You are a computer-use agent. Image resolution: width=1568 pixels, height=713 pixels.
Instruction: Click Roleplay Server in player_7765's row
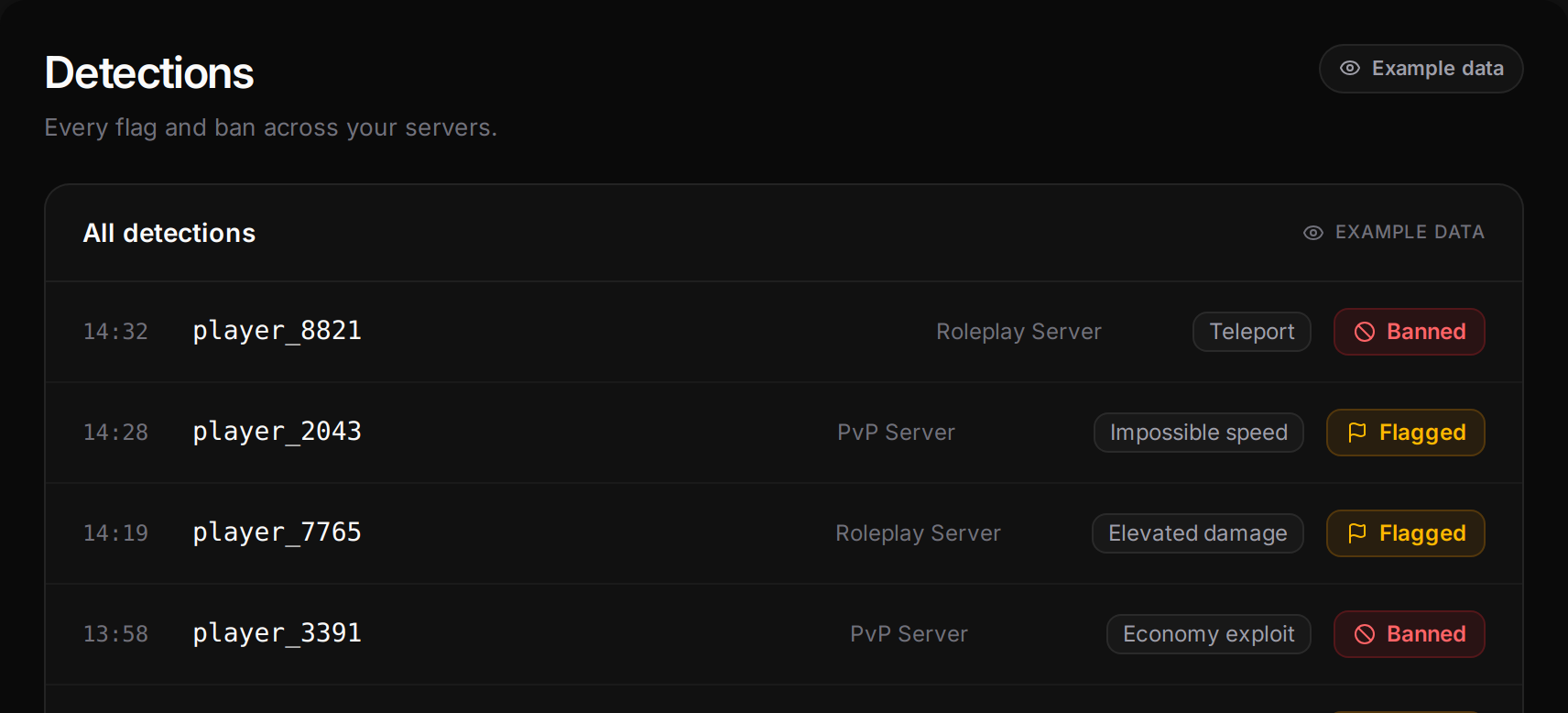click(x=918, y=533)
